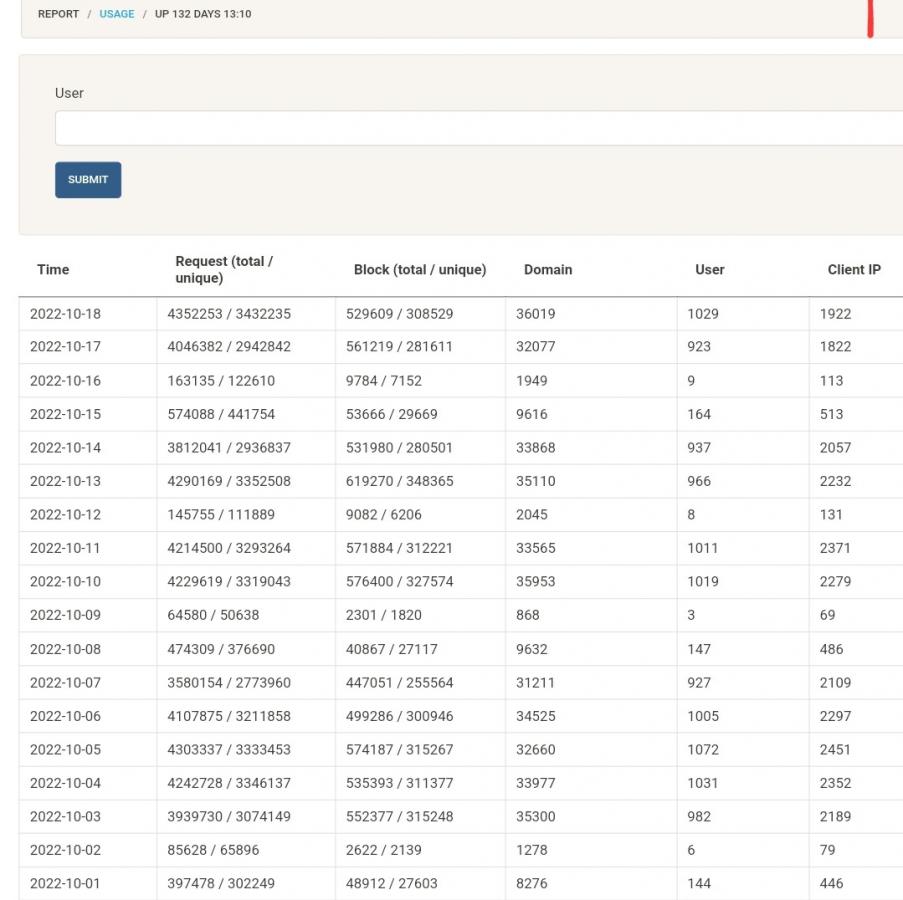Screen dimensions: 903x900
Task: Click request value 163135 / 122610
Action: pos(221,381)
